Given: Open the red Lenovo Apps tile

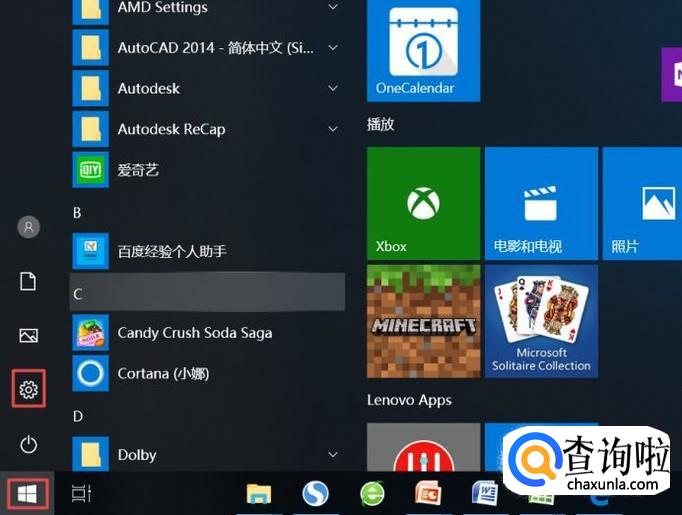Looking at the screenshot, I should [x=423, y=447].
